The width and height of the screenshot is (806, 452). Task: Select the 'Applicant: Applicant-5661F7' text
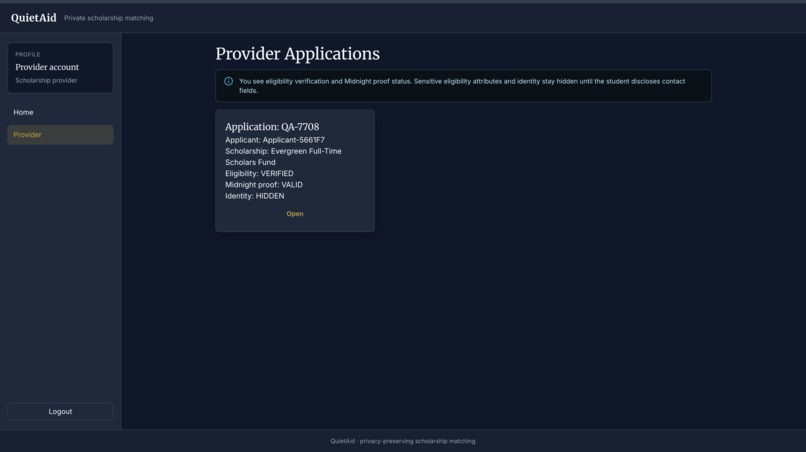click(275, 140)
